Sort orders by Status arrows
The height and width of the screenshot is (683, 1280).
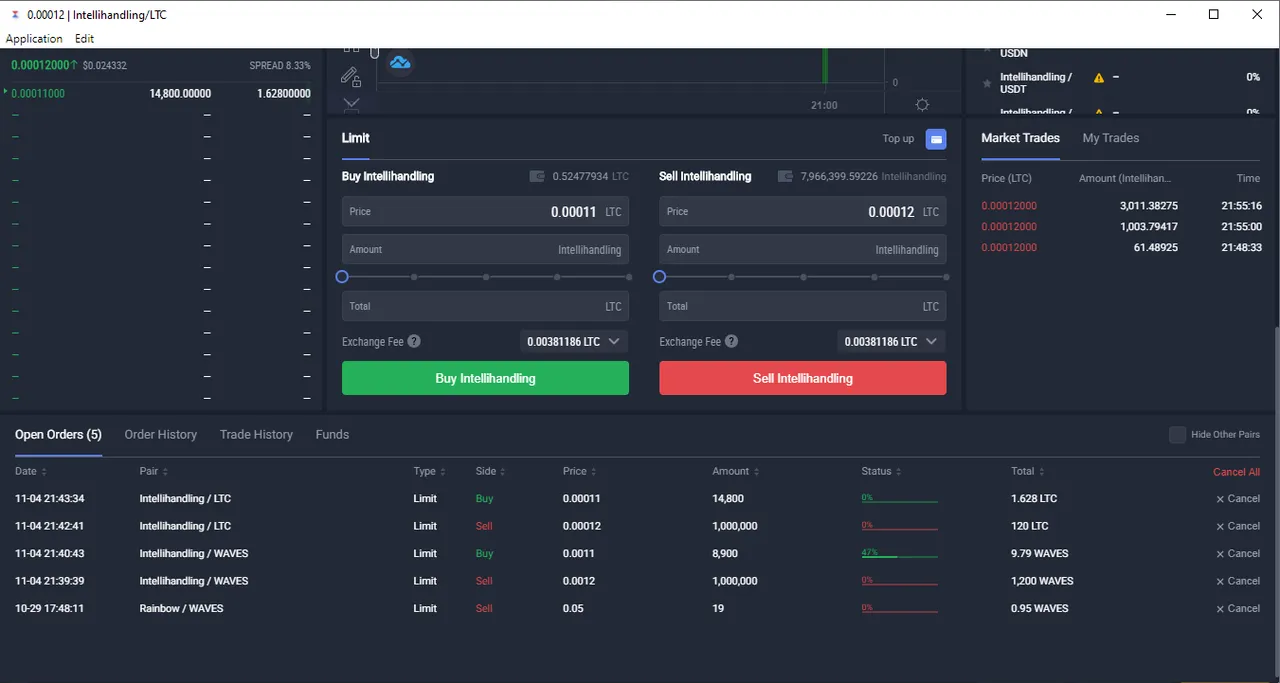(x=899, y=472)
